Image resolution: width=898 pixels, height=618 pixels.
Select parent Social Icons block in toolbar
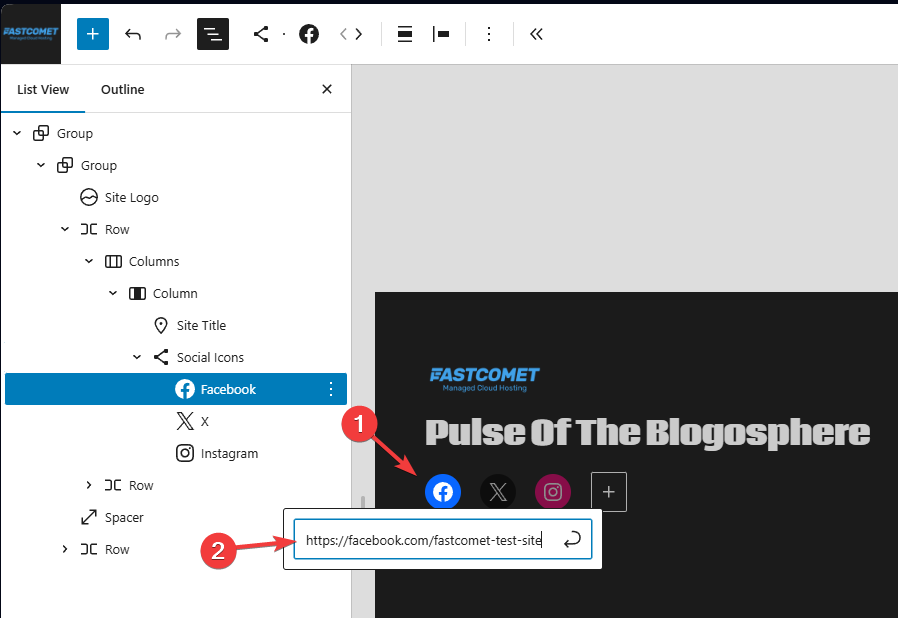pyautogui.click(x=261, y=34)
